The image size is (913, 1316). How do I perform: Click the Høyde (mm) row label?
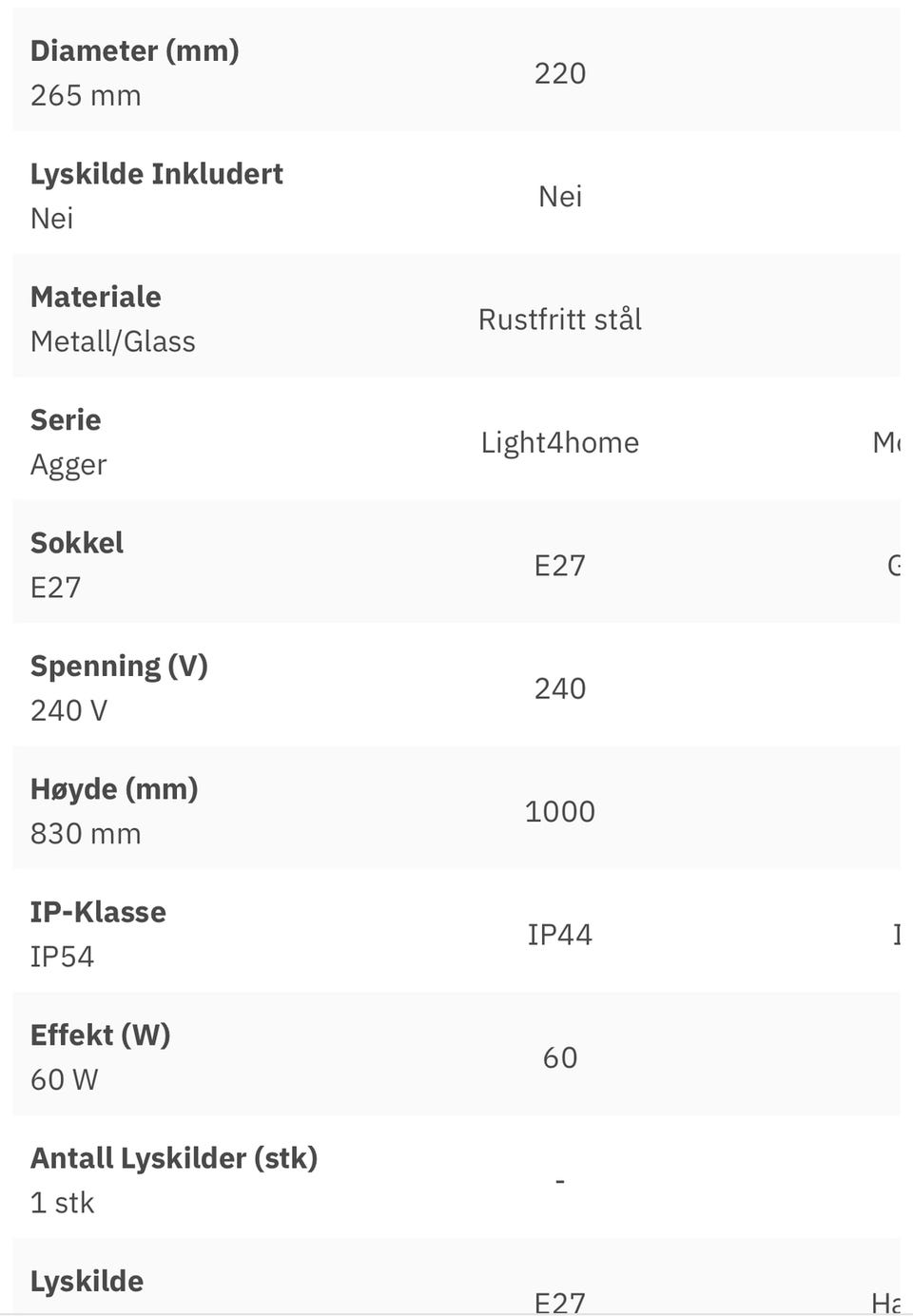114,788
